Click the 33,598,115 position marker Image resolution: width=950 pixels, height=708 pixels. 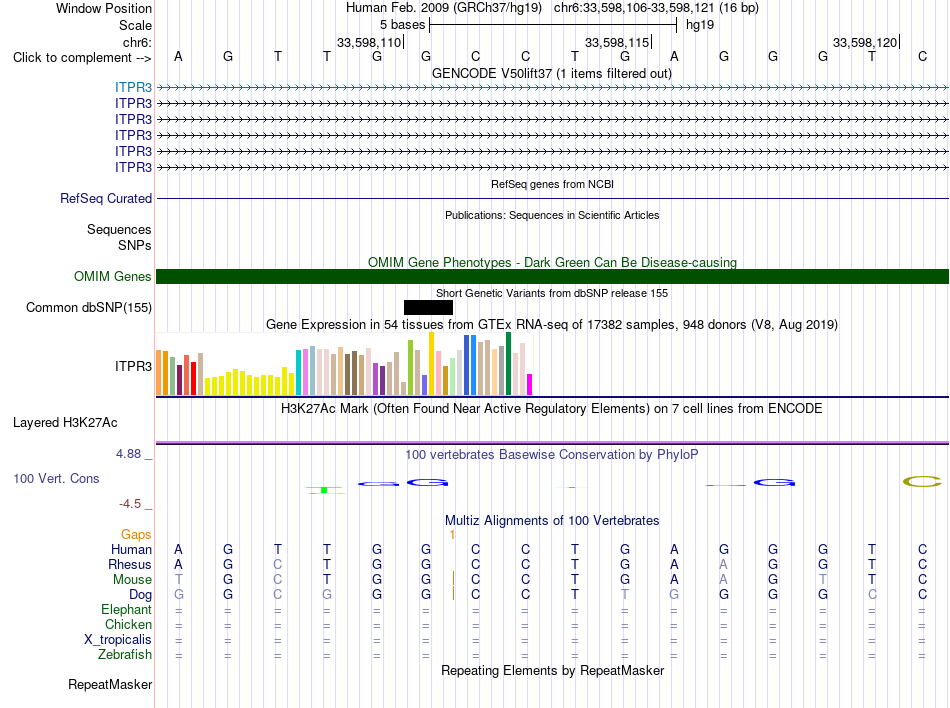617,42
